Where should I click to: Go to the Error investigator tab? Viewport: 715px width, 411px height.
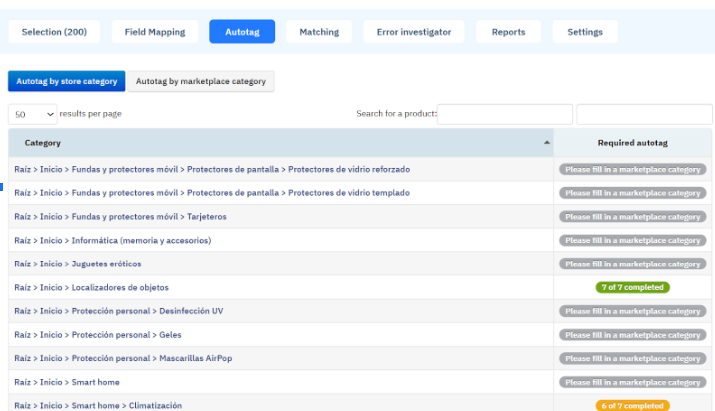[413, 32]
